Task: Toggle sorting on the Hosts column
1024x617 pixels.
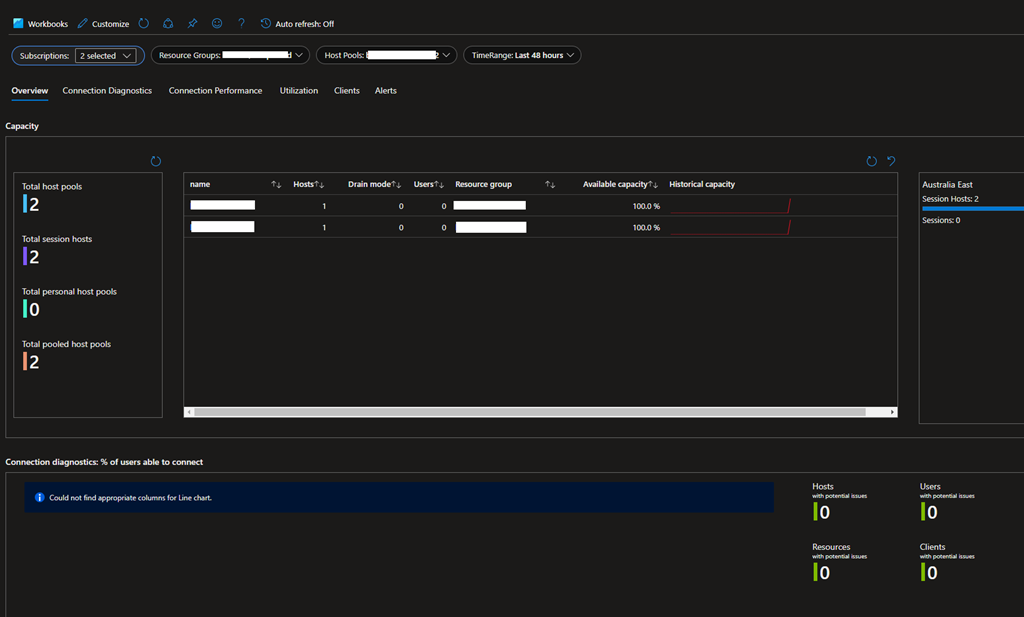Action: pyautogui.click(x=320, y=185)
